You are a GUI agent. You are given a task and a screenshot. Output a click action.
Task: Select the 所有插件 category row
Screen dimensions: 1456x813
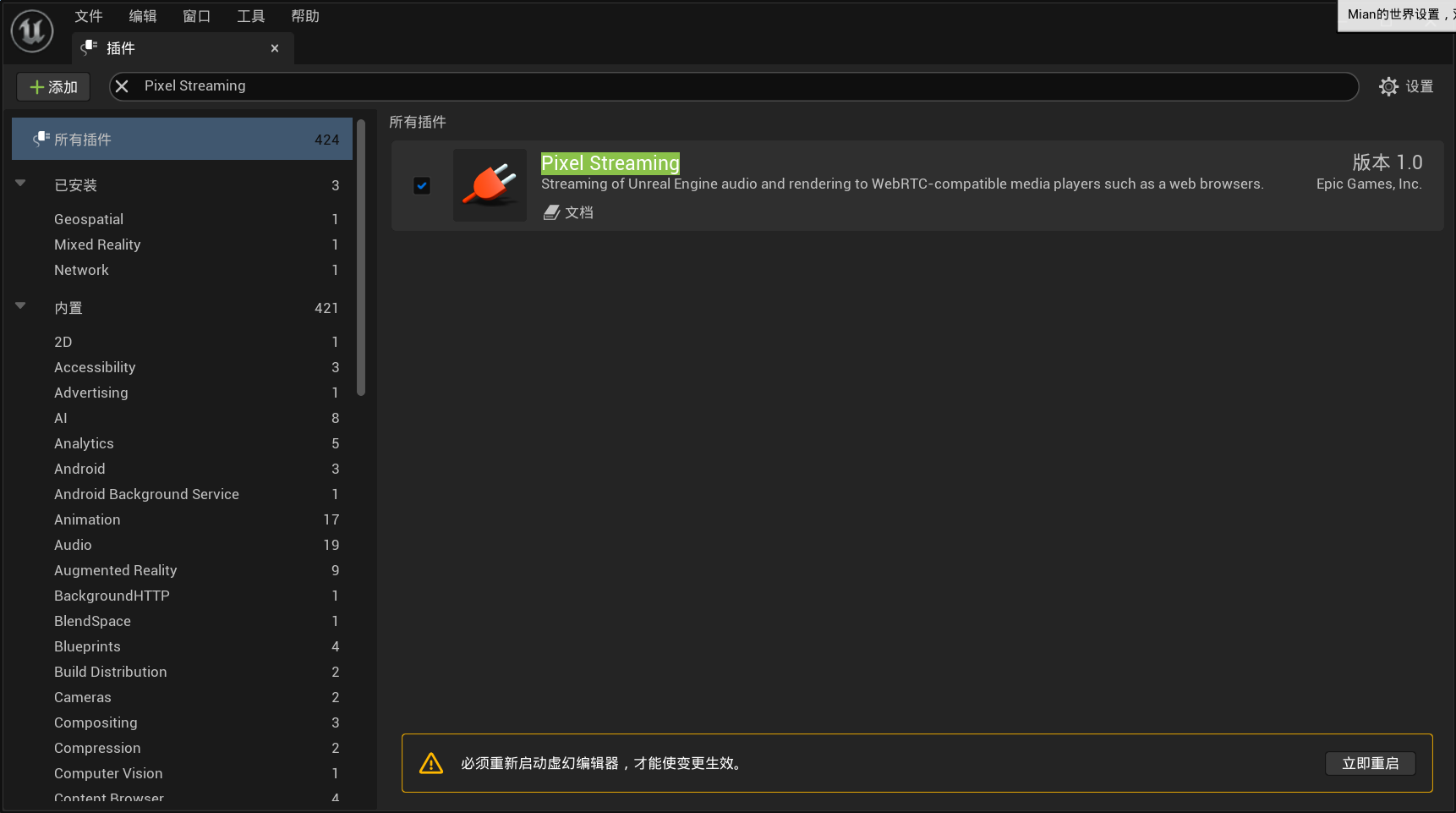pos(182,140)
